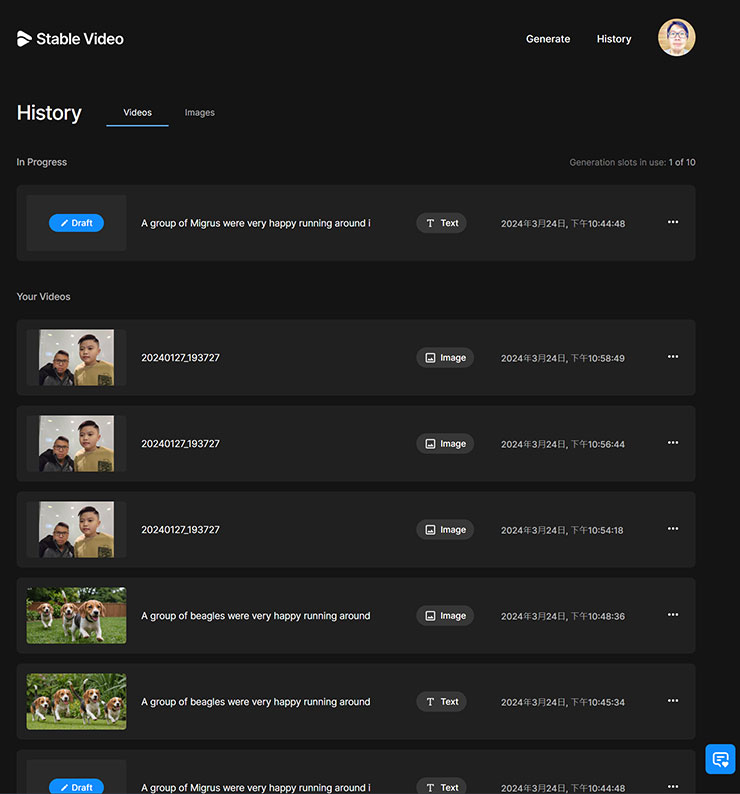Screen dimensions: 740x794
Task: Click the Text badge on the in-progress Migrus row
Action: click(x=441, y=223)
